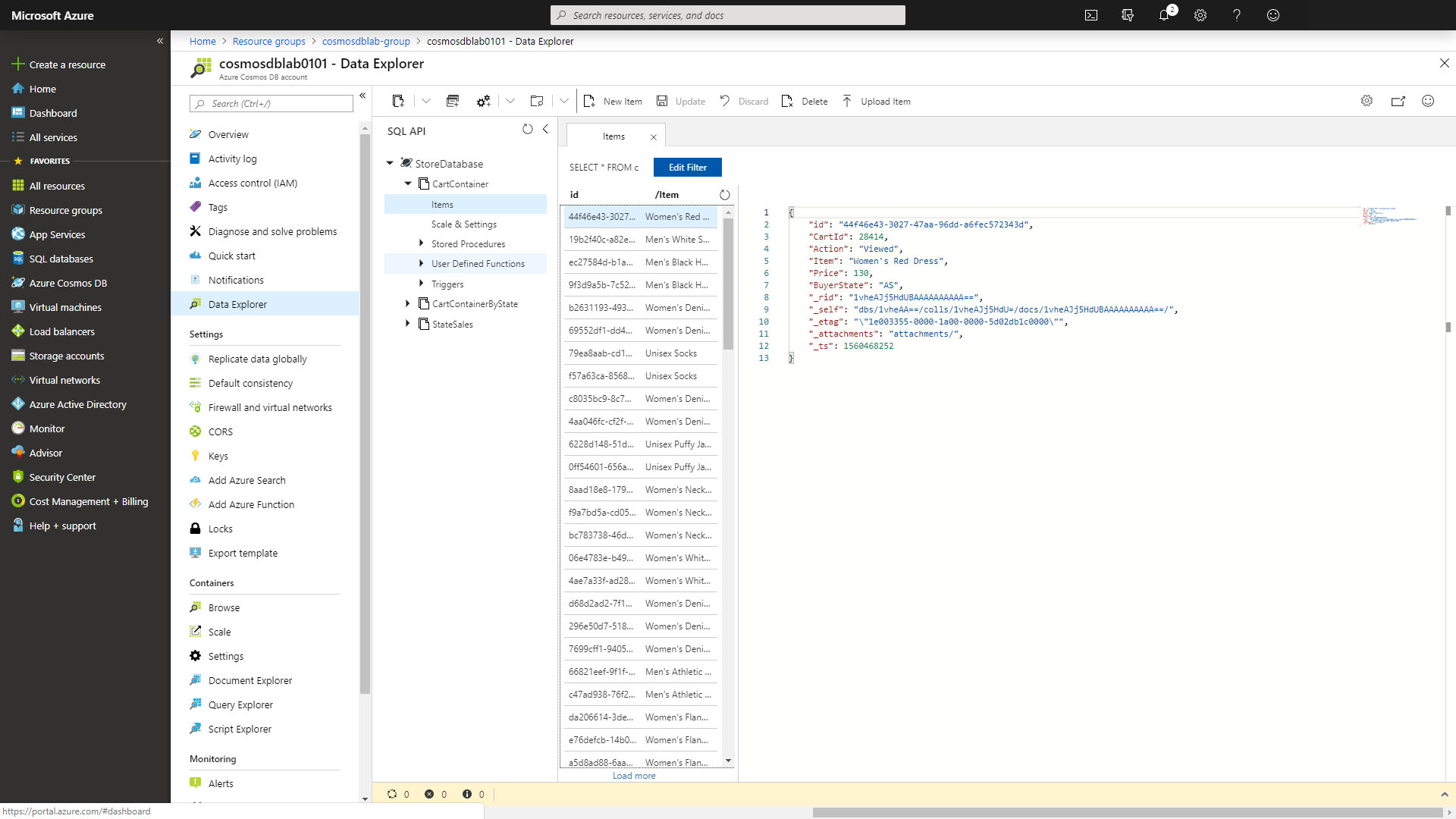
Task: Collapse the CartContainer tree node
Action: click(x=408, y=184)
